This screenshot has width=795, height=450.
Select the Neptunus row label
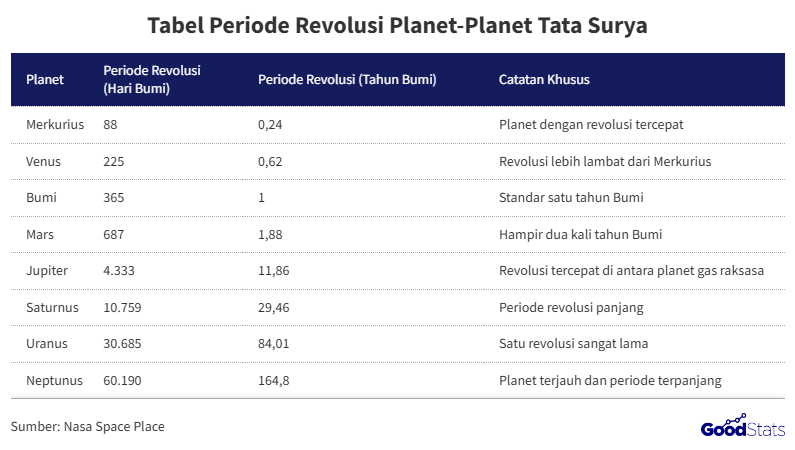tap(54, 380)
